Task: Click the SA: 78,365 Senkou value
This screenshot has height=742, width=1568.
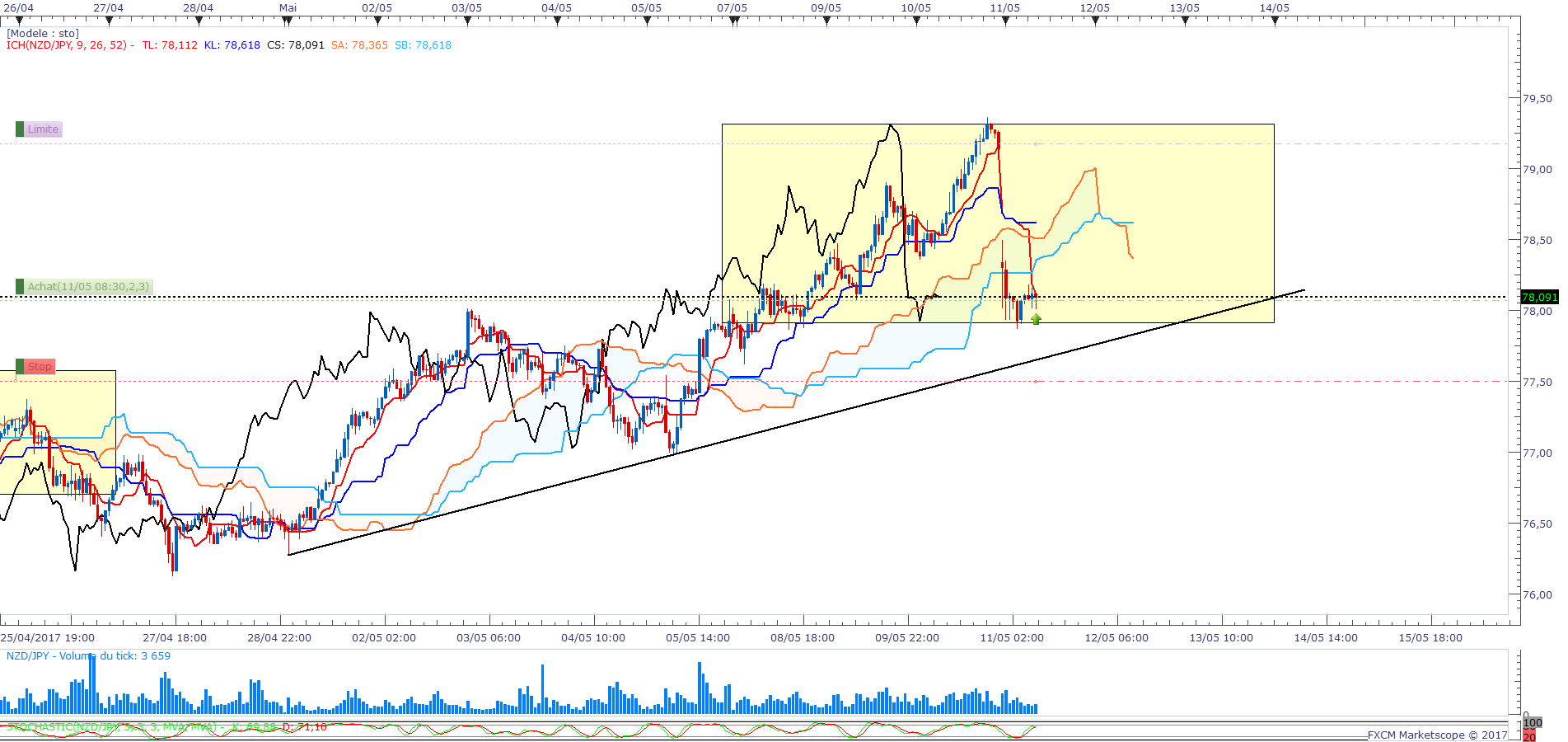Action: pos(359,45)
